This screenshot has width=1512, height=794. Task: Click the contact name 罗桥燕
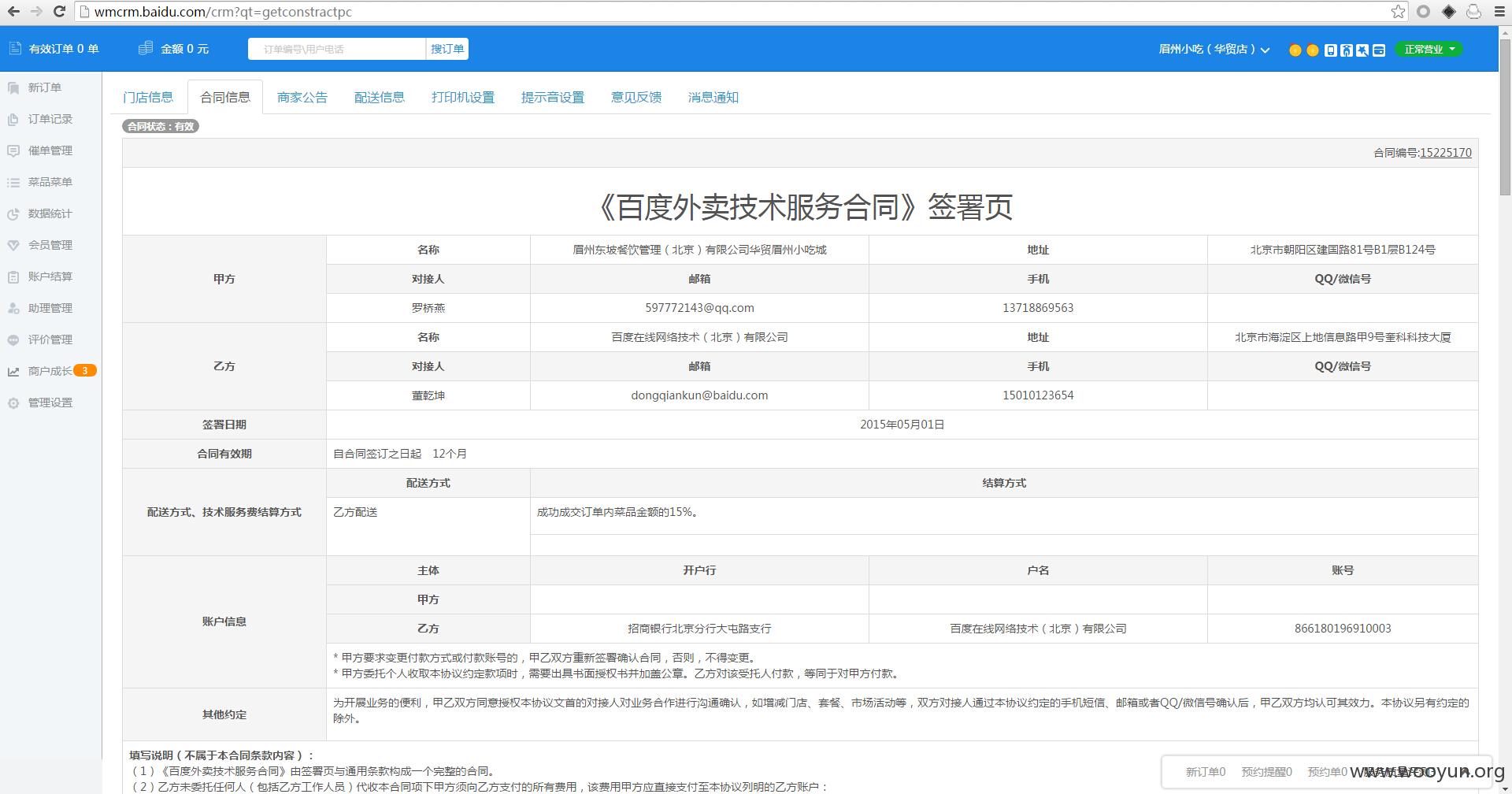point(428,308)
